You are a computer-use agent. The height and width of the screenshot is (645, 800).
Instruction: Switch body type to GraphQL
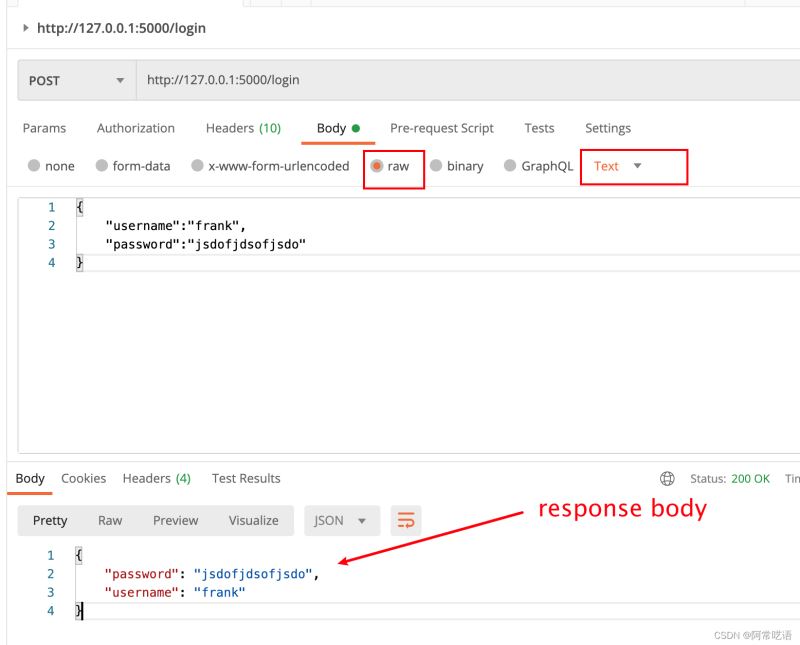[x=510, y=166]
